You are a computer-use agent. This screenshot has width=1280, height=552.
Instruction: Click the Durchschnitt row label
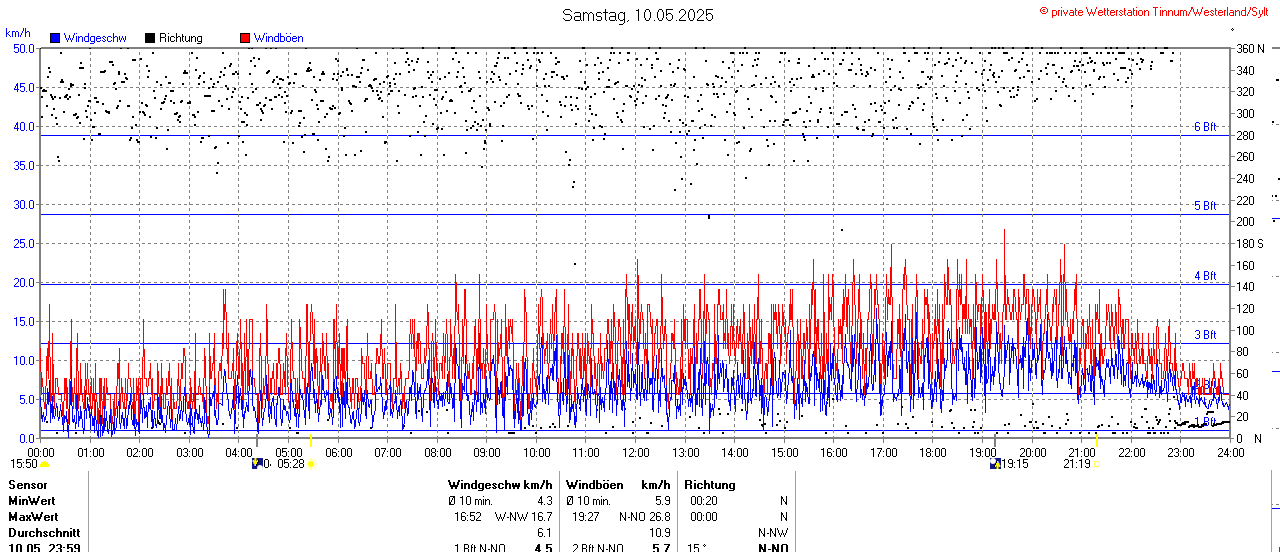[42, 533]
